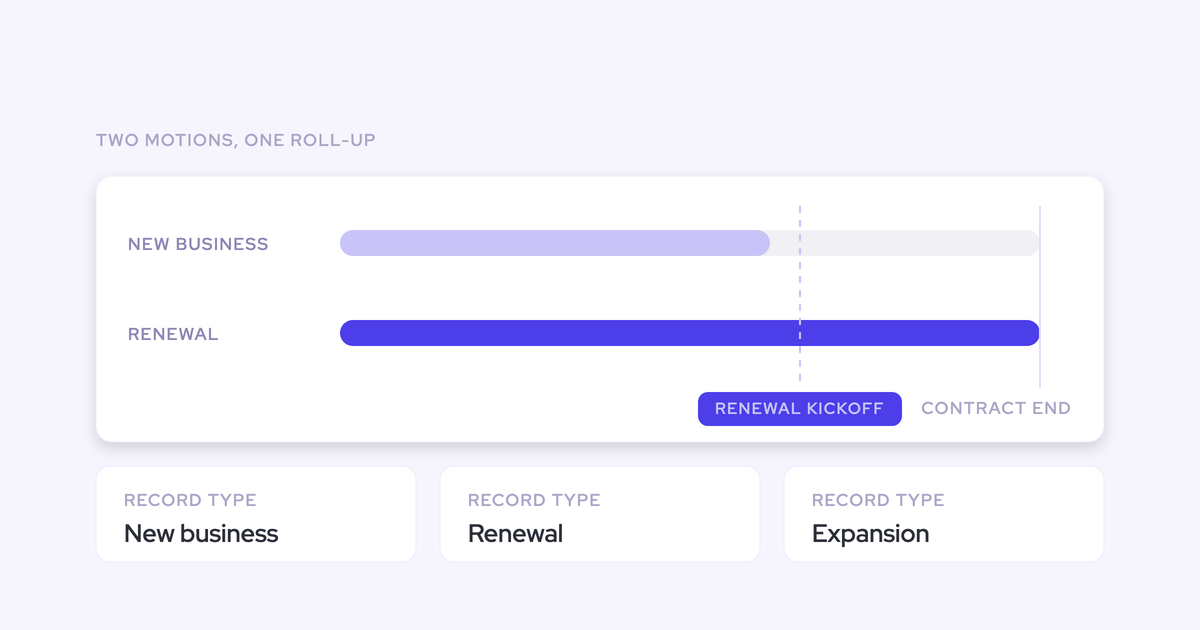Image resolution: width=1200 pixels, height=630 pixels.
Task: Click the unfilled gray end of New Business bar
Action: point(905,243)
